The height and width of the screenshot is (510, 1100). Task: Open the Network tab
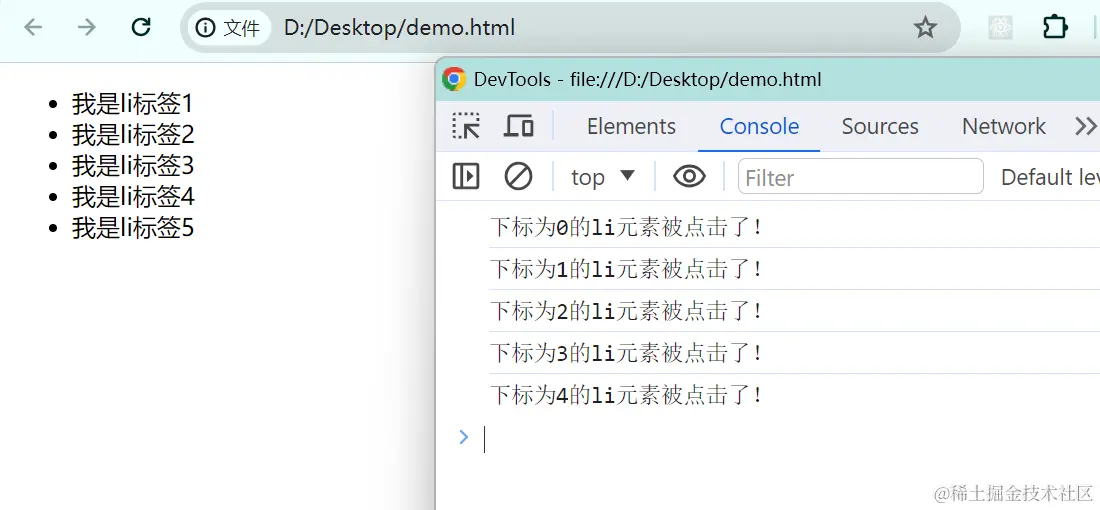click(1003, 126)
